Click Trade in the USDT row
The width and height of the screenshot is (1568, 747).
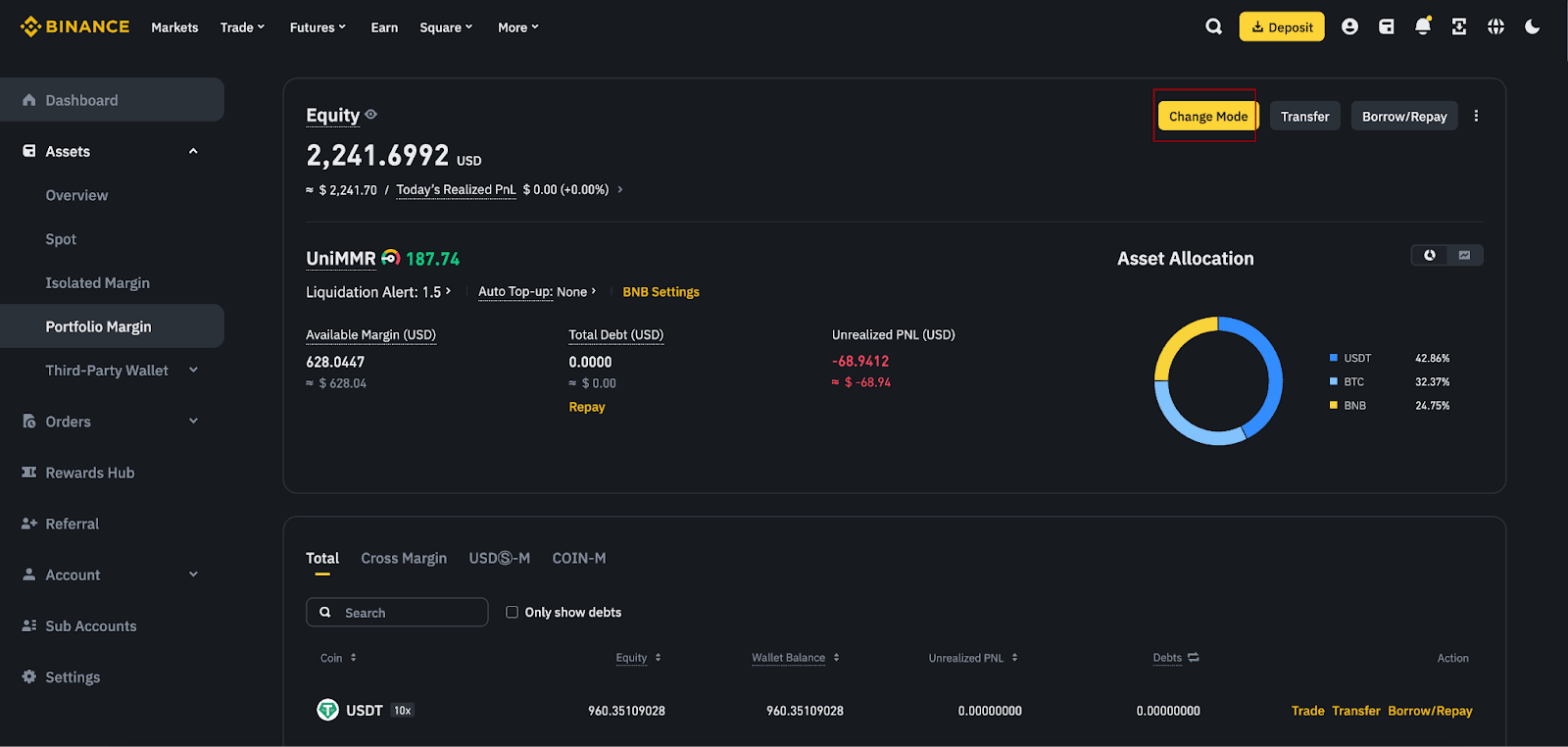(1307, 711)
